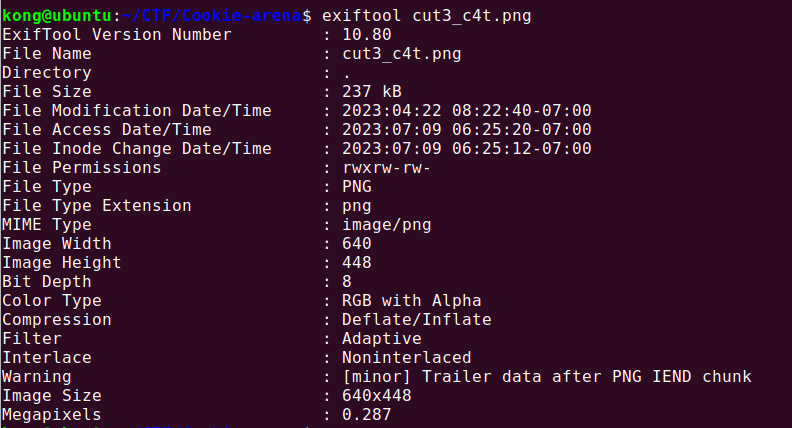Select the width value 640

357,244
